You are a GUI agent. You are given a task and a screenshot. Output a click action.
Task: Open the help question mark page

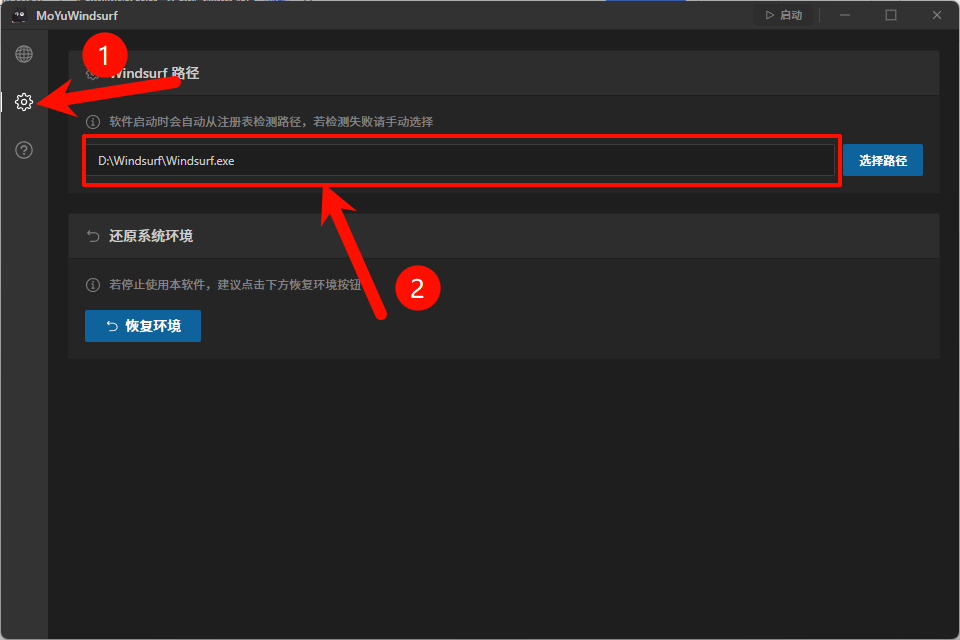coord(24,150)
